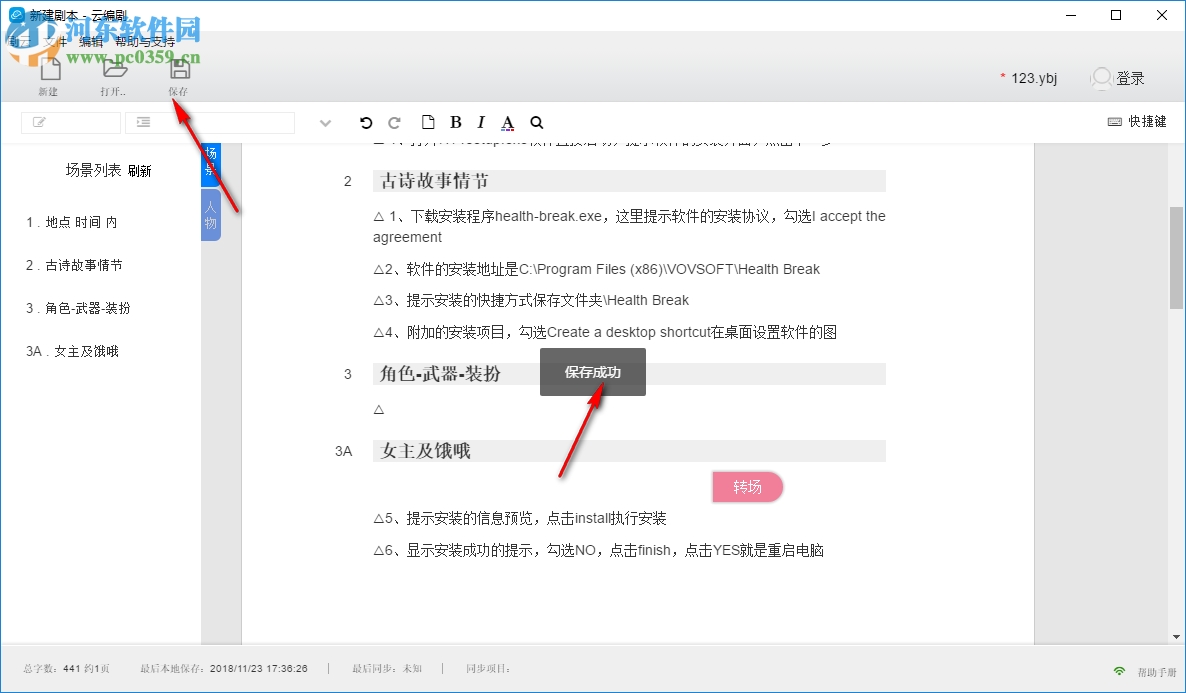The image size is (1186, 693).
Task: Apply font color with the underlined A icon
Action: (x=507, y=121)
